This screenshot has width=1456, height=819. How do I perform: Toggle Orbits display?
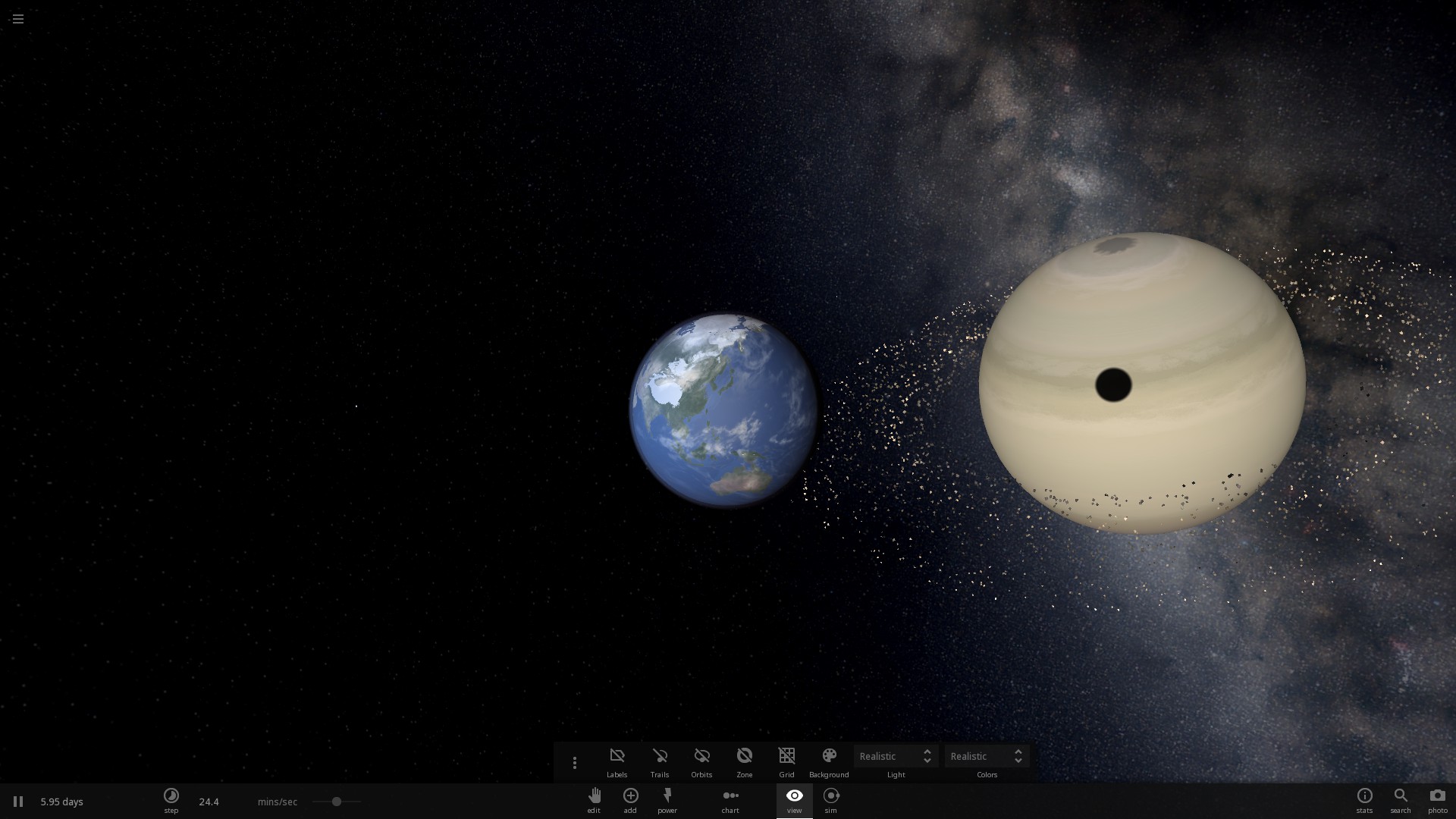[701, 756]
